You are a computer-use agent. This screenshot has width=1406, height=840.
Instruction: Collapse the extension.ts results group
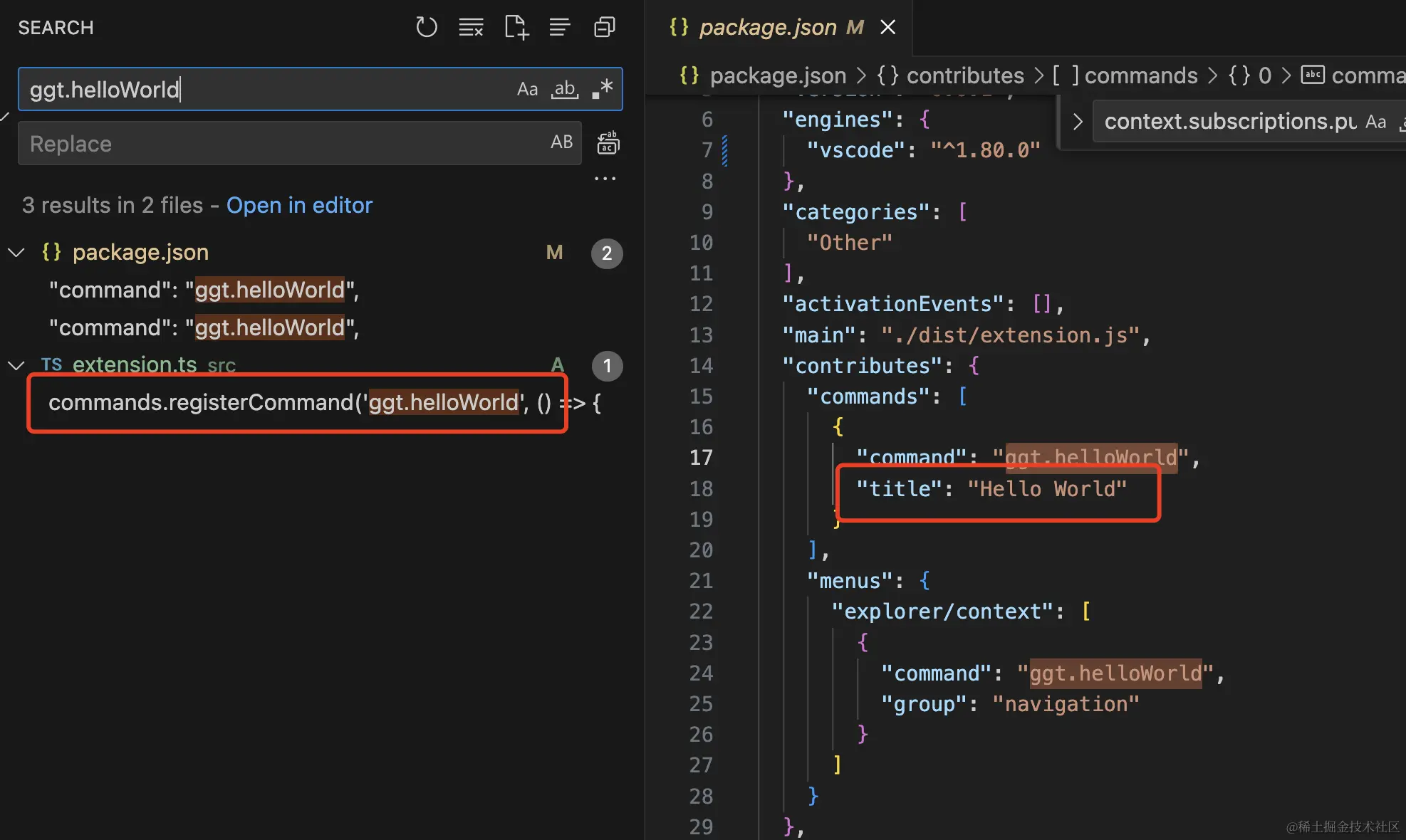coord(16,365)
